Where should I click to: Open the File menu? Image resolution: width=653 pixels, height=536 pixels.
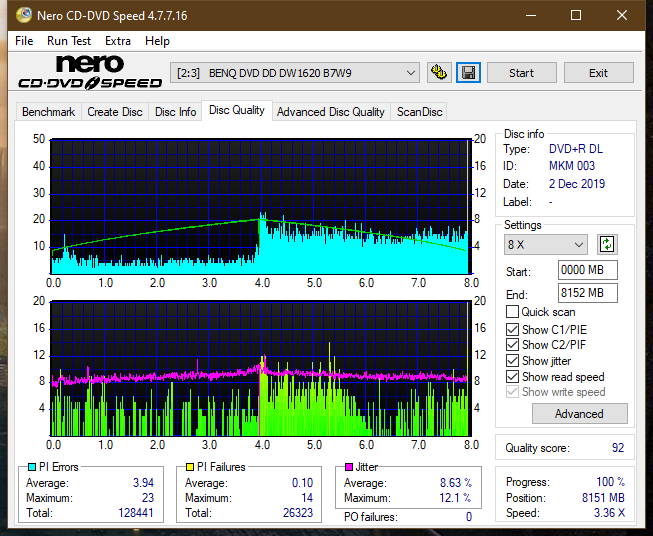click(24, 41)
